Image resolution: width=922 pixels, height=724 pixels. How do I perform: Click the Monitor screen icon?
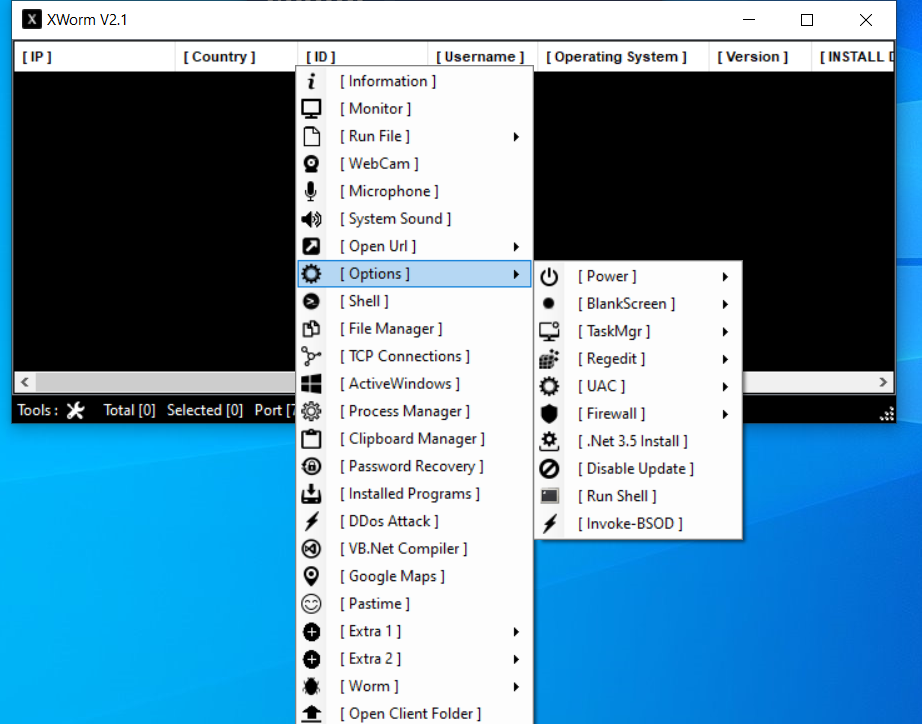pos(311,109)
